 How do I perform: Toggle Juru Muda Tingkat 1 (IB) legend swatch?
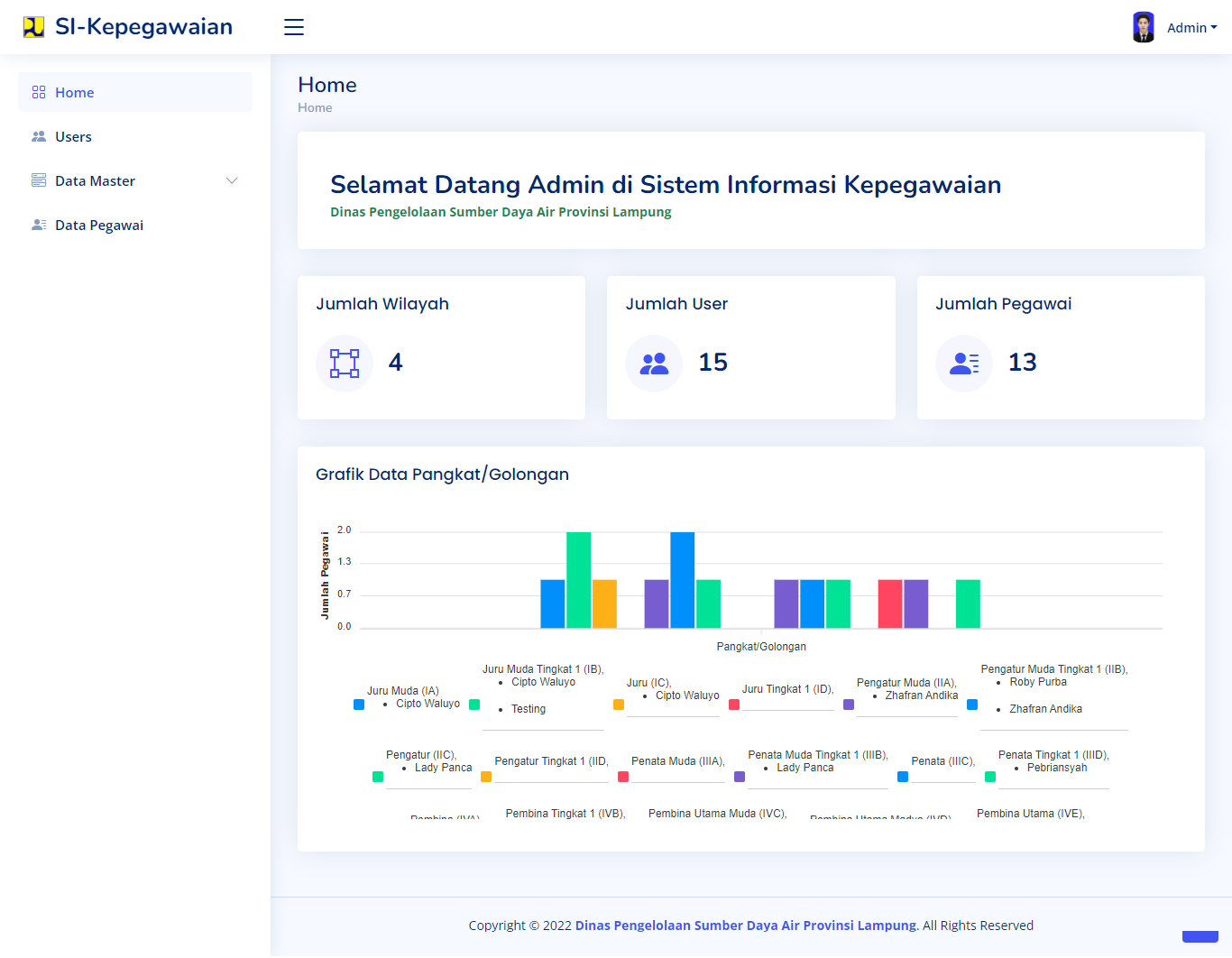(474, 705)
